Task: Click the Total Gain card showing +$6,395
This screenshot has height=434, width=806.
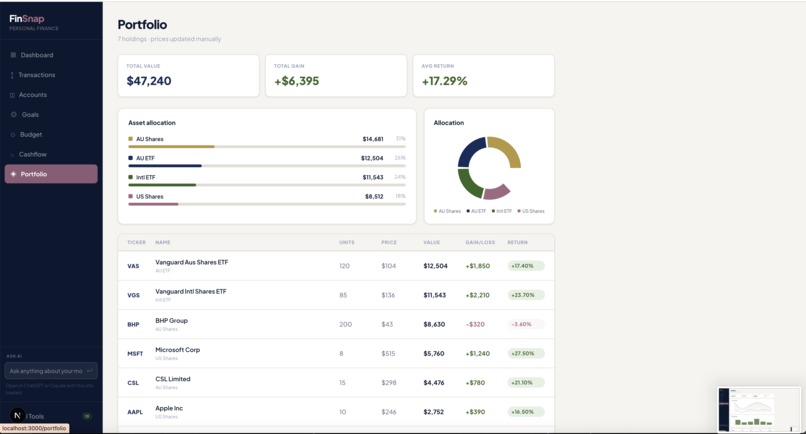Action: tap(336, 76)
